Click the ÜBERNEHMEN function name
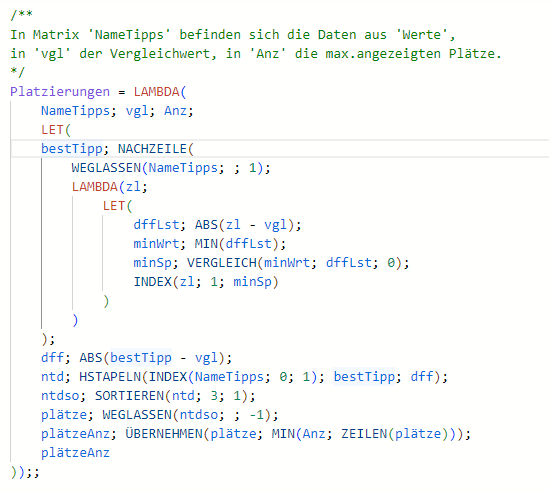 [x=164, y=434]
